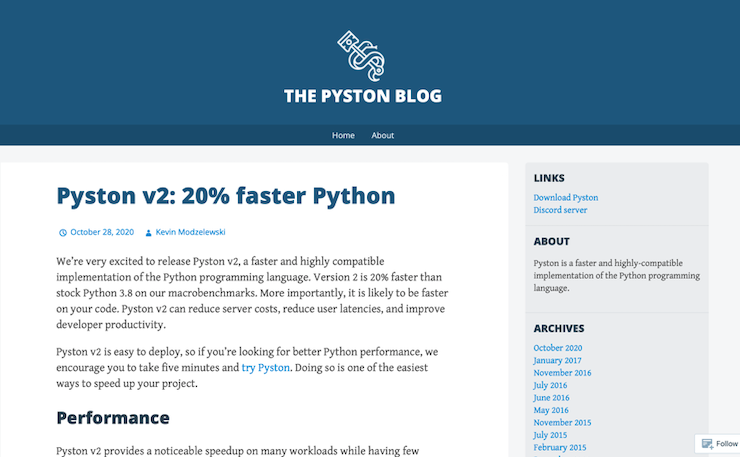This screenshot has height=457, width=740.
Task: Follow the try Pyston link
Action: (x=266, y=368)
